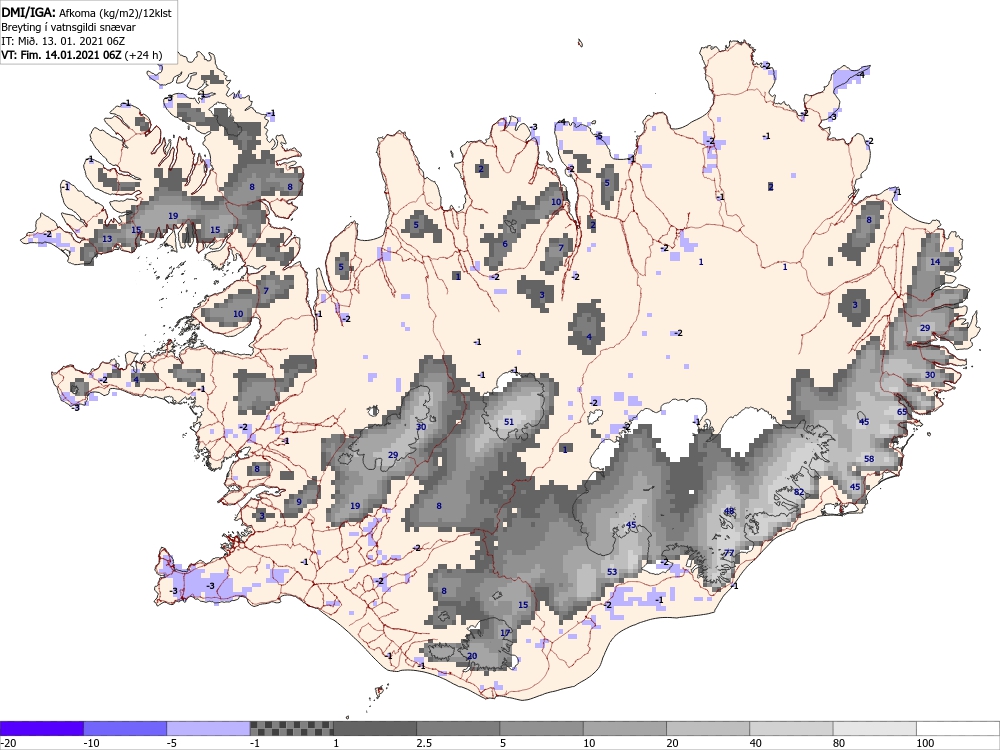Choose the light gray legend swatch for 20 to 40
This screenshot has width=1000, height=750.
[x=708, y=728]
